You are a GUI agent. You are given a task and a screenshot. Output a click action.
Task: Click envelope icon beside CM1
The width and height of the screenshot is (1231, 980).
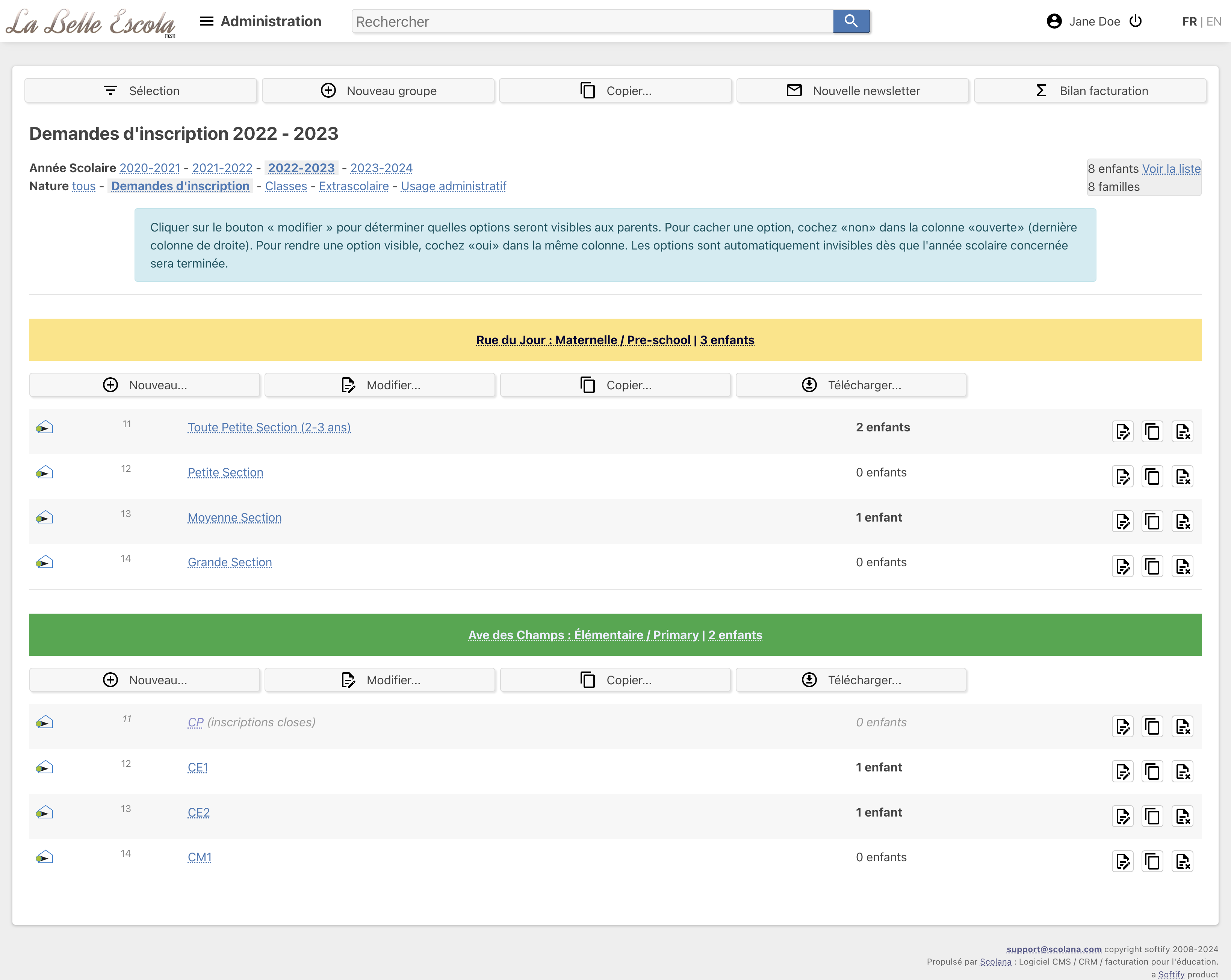tap(45, 857)
